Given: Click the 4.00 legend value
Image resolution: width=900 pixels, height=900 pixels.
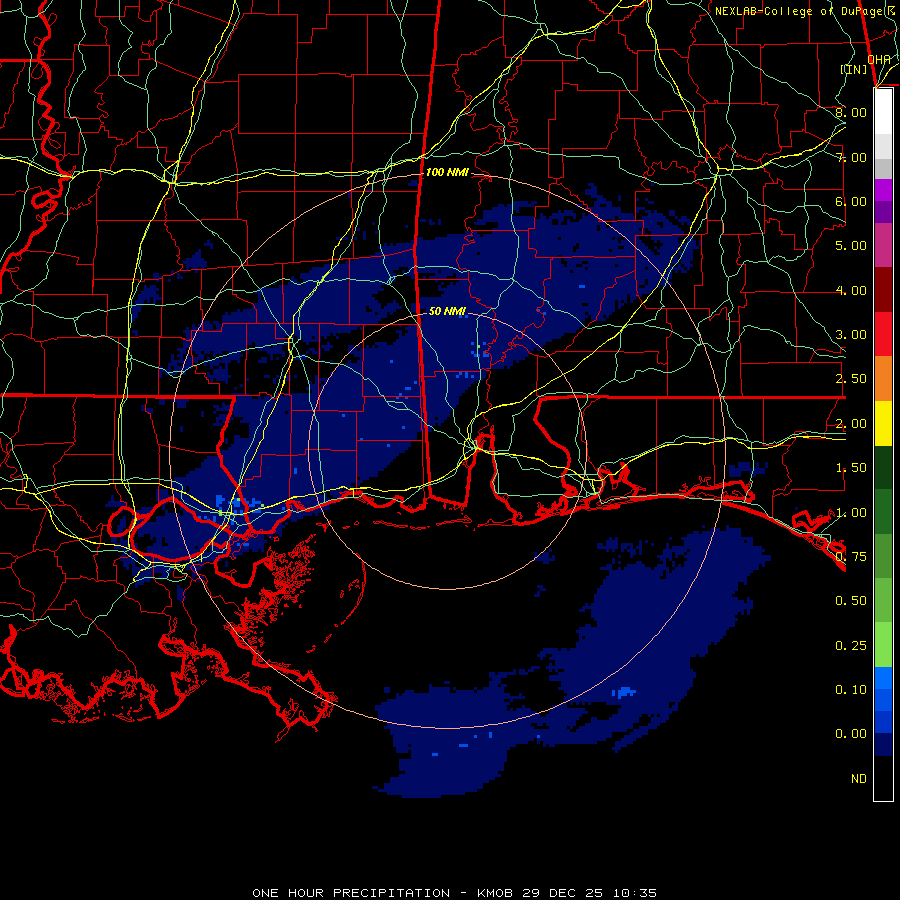Looking at the screenshot, I should 851,290.
